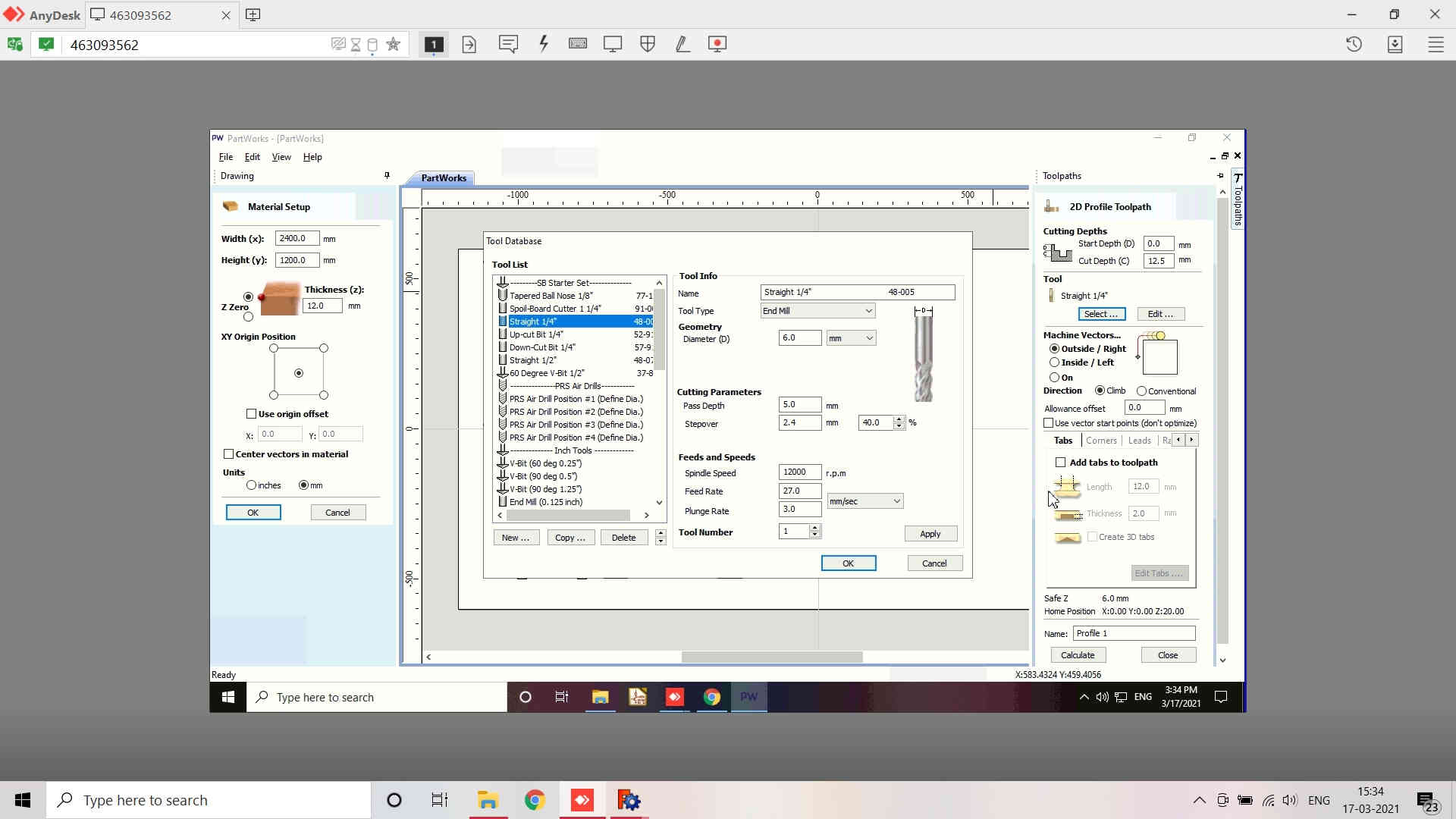
Task: Click canvas horizontal scrollbar thumb
Action: point(772,657)
